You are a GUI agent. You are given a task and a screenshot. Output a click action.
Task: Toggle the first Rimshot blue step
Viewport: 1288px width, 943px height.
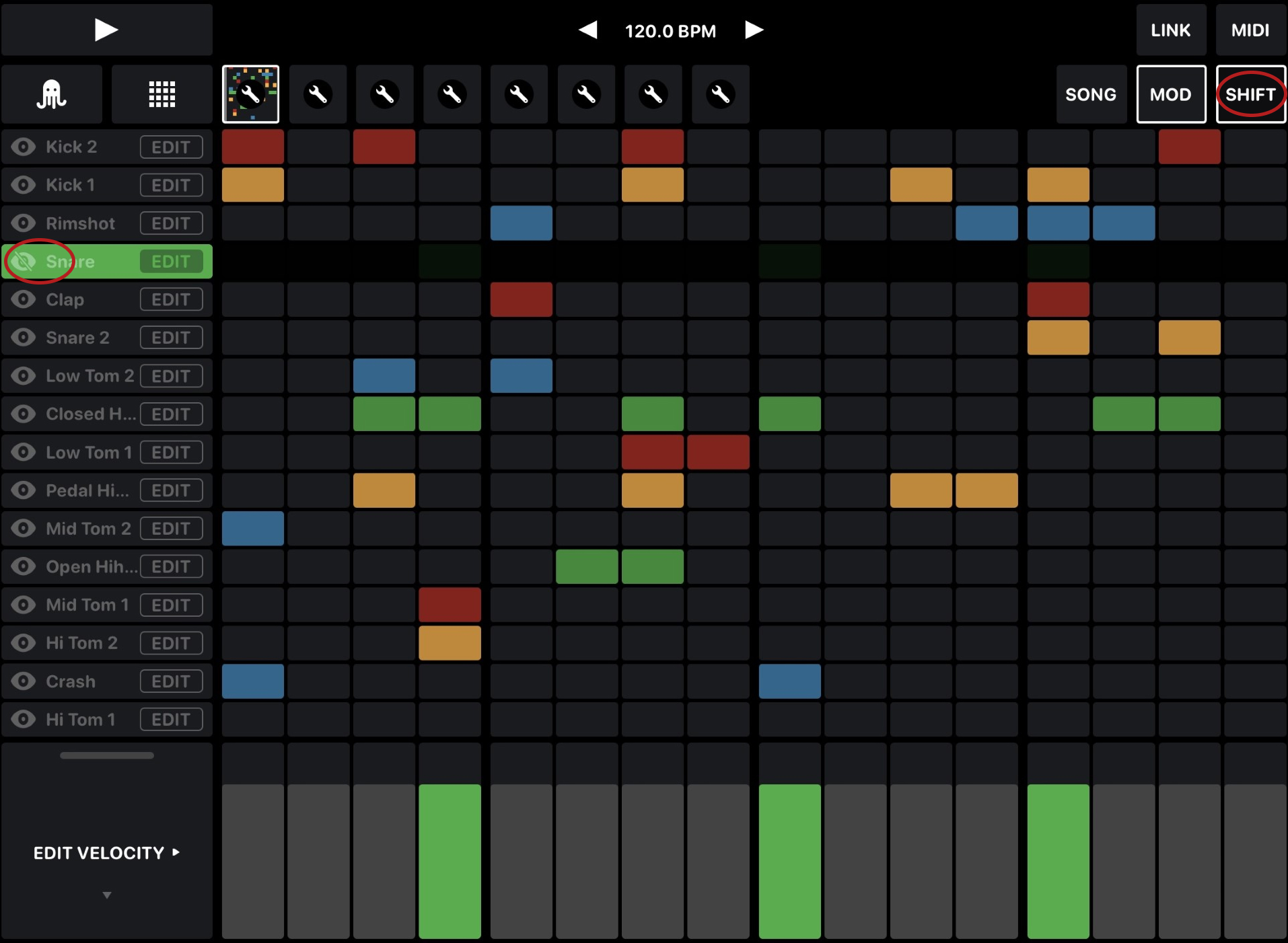tap(522, 223)
